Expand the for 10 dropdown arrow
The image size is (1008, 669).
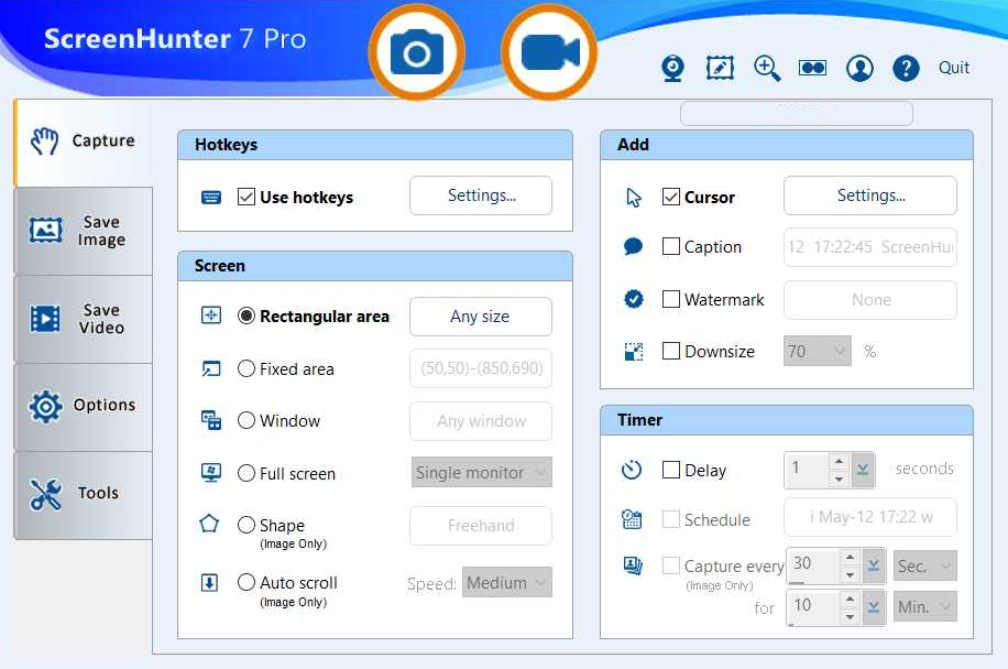point(874,607)
